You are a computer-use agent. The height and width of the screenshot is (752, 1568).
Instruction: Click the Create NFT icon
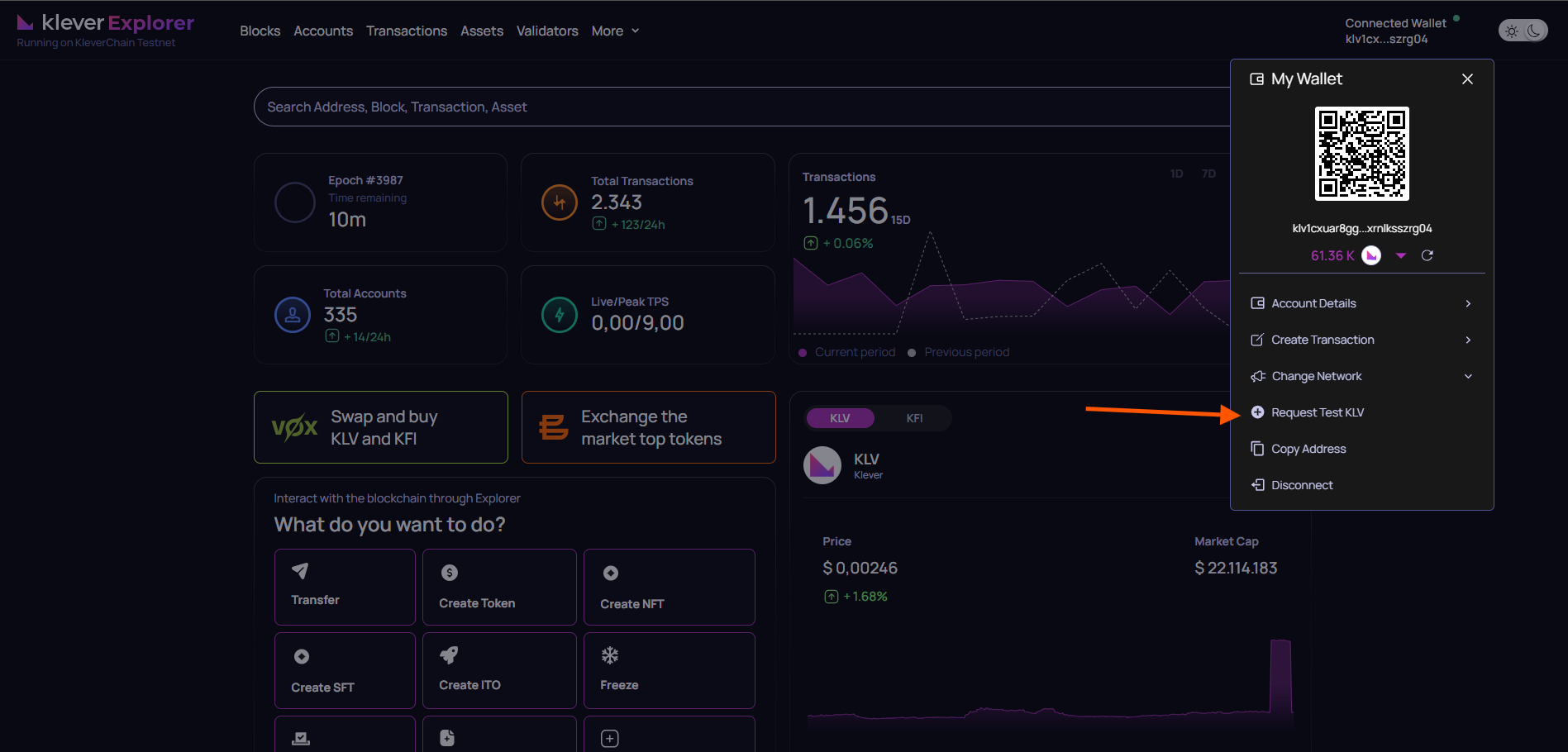pos(610,573)
